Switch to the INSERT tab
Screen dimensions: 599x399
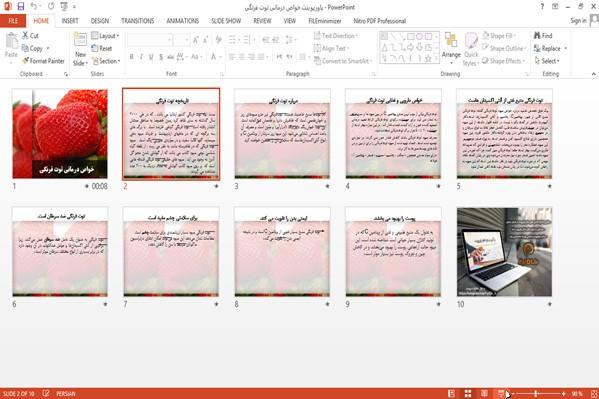70,21
